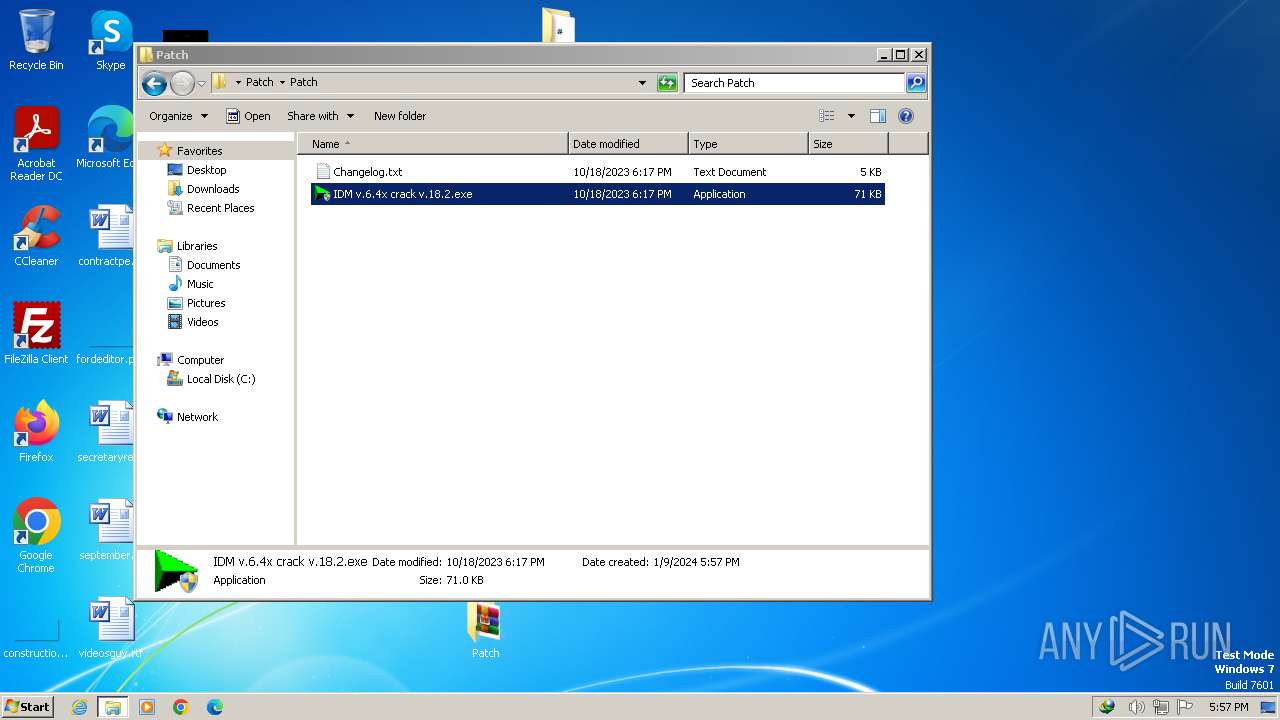
Task: Click the Google Chrome desktop icon
Action: pos(36,536)
